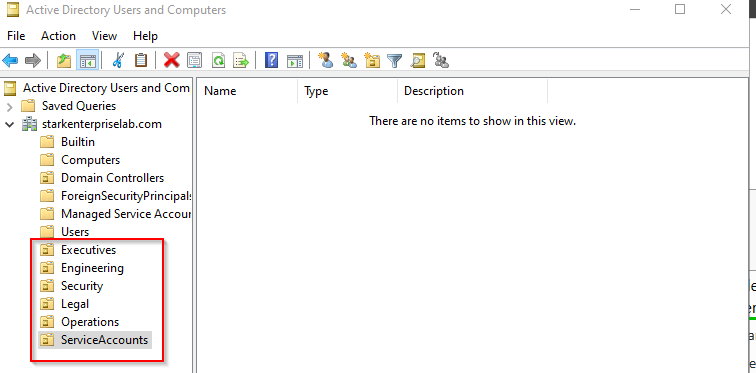Select the ServiceAccounts OU
Viewport: 756px width, 373px height.
(104, 340)
